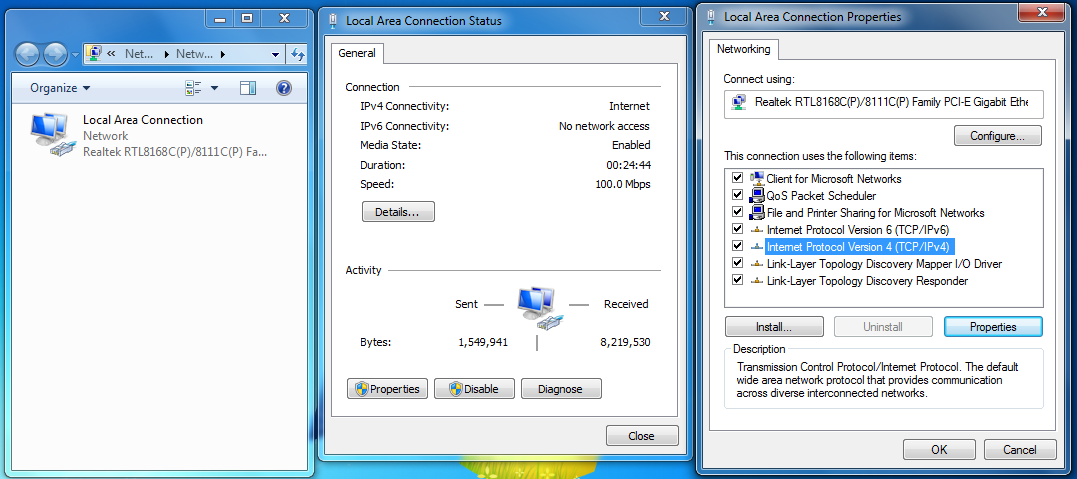Screen dimensions: 1077x479
Task: Uncheck Link-Layer Topology Discovery Mapper I/O Driver
Action: pos(738,263)
